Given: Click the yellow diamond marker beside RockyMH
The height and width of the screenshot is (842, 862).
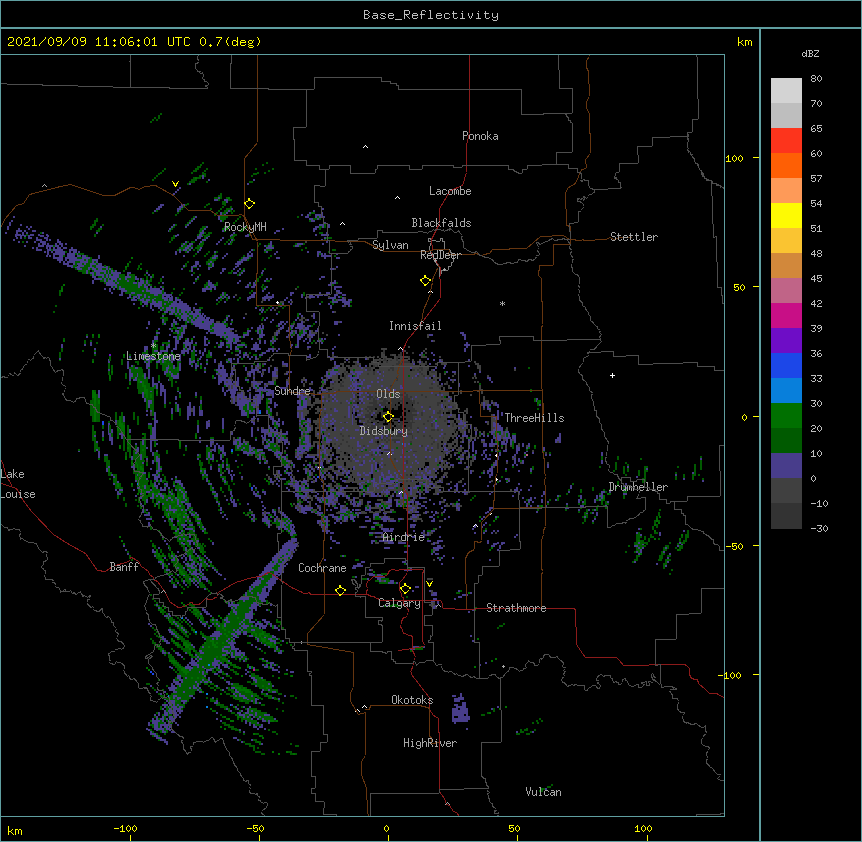Looking at the screenshot, I should coord(249,204).
